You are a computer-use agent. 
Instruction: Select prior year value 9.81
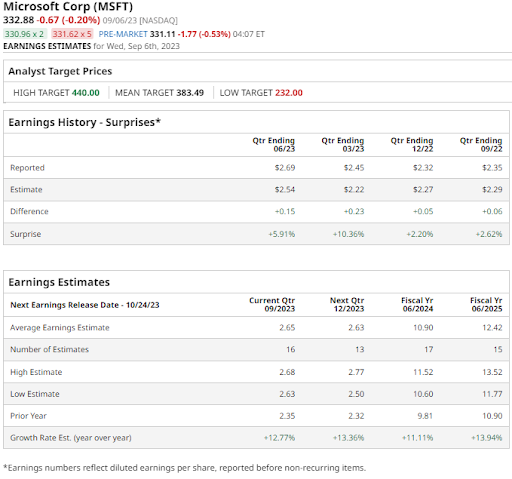pos(425,416)
